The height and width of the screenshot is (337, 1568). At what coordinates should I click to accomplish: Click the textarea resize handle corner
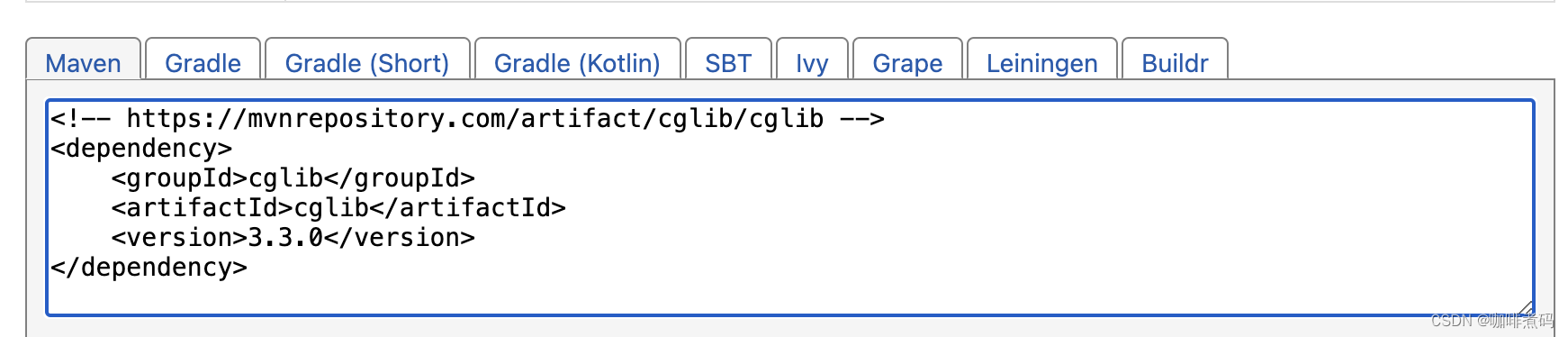point(1525,307)
